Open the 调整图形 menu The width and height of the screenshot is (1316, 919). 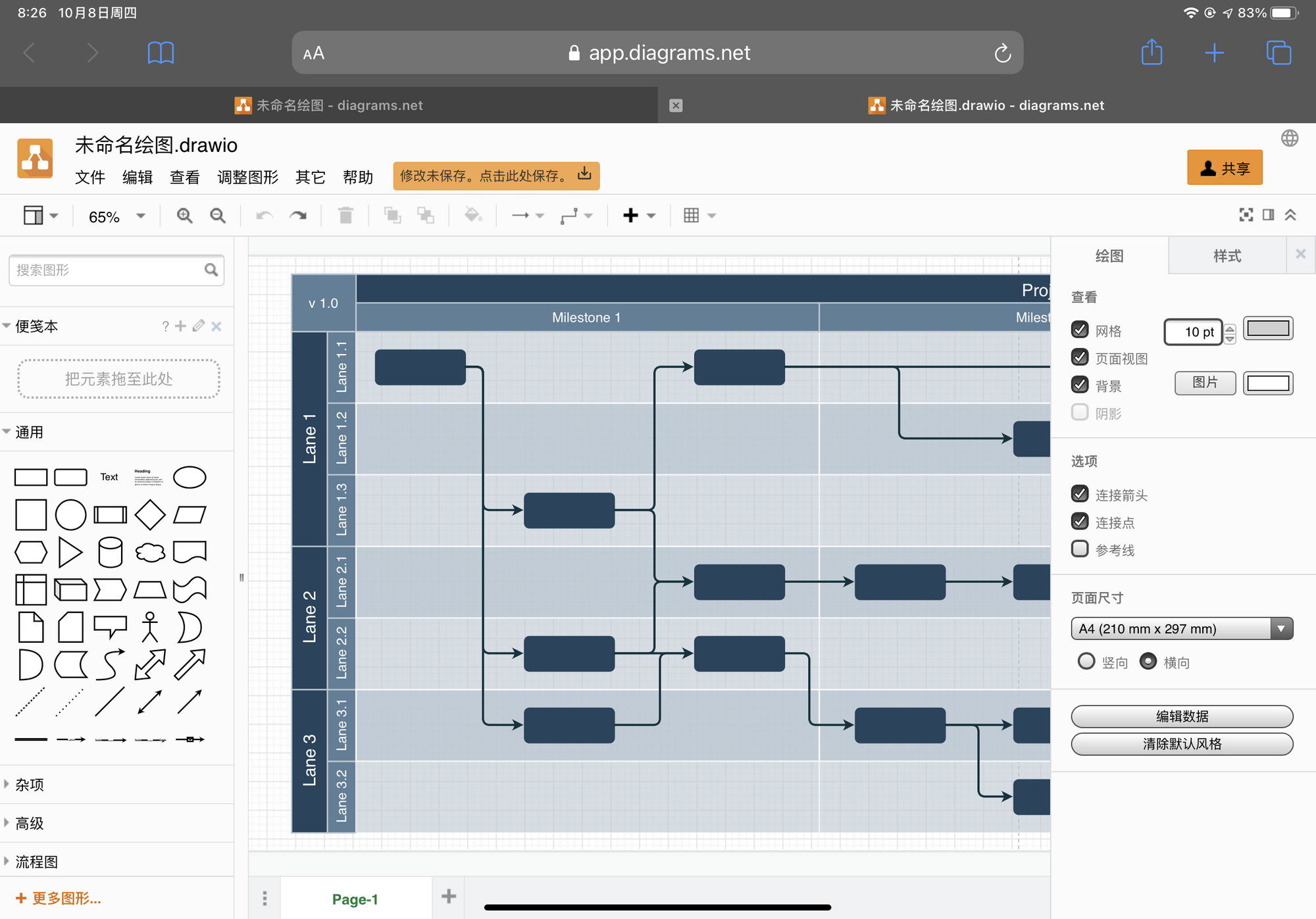(x=247, y=177)
